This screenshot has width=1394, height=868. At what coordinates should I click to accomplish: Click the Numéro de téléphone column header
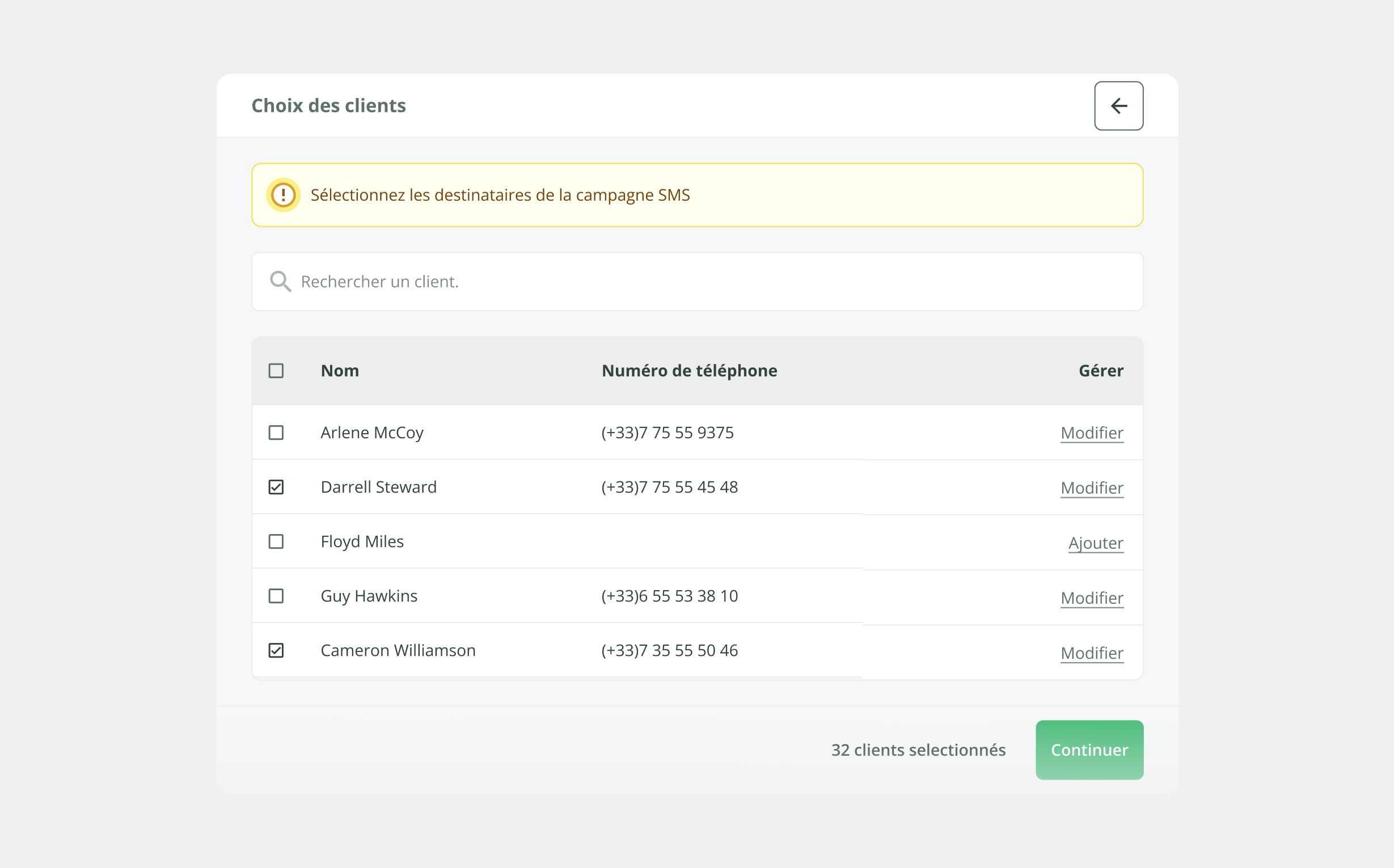click(x=689, y=371)
